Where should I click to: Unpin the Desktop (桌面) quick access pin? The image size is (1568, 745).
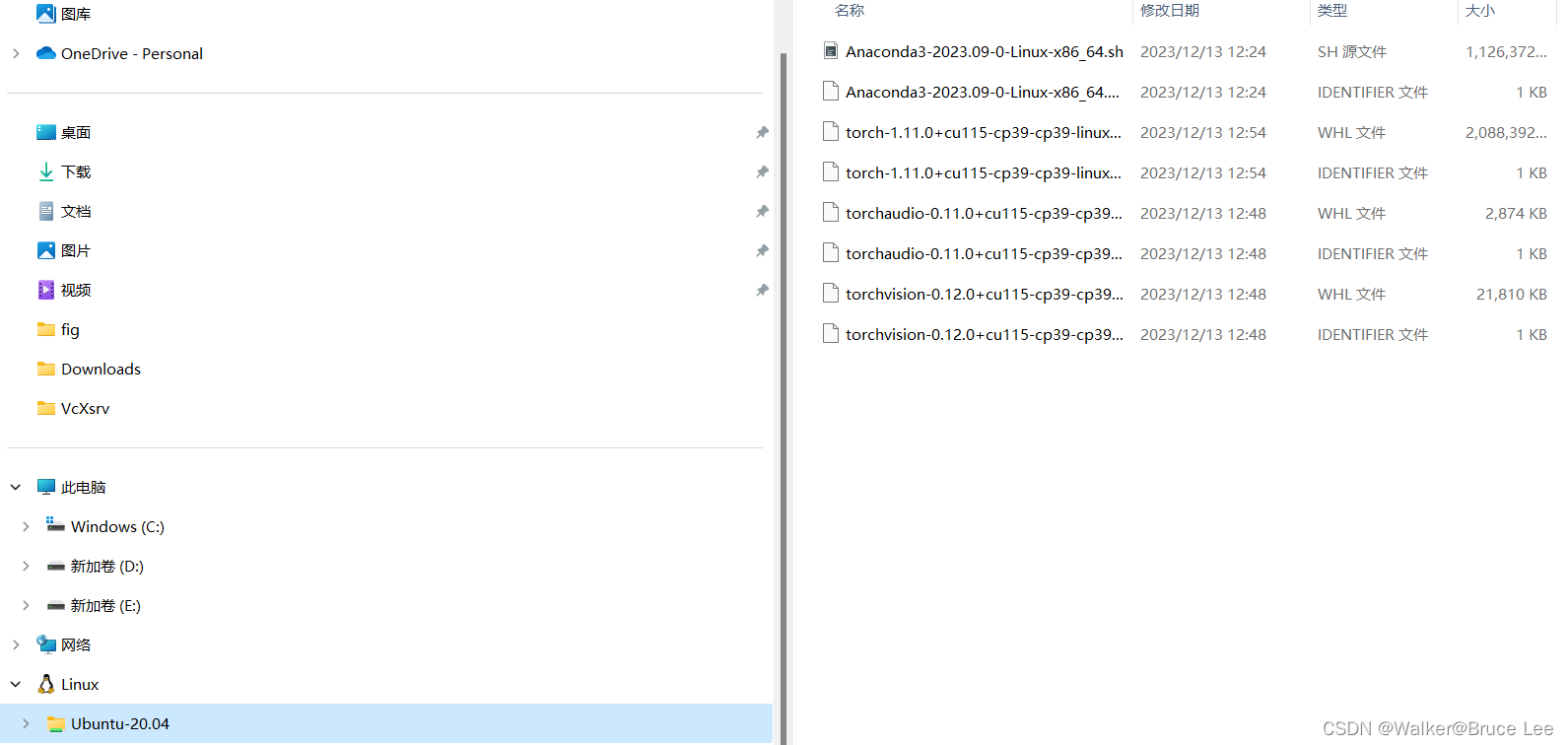click(762, 132)
